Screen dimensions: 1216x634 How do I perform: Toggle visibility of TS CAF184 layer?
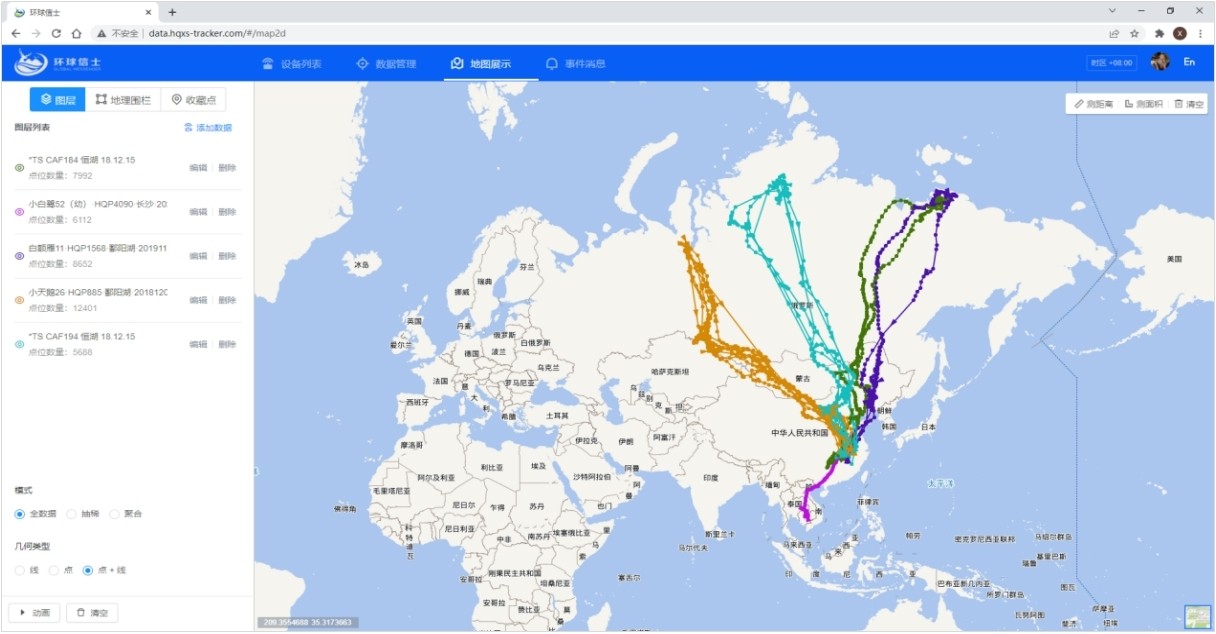point(19,168)
